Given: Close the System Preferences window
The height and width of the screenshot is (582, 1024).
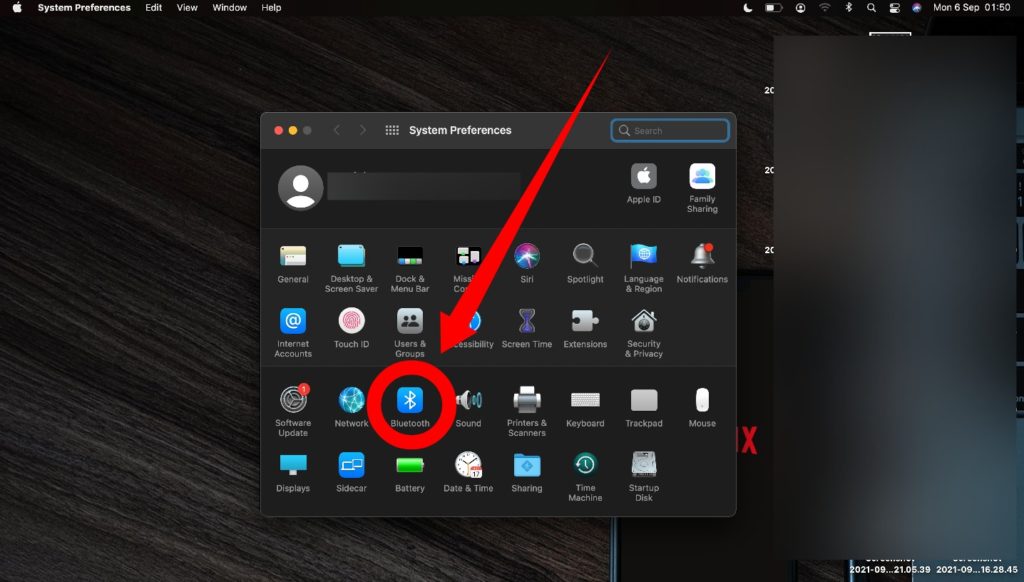Looking at the screenshot, I should 278,131.
